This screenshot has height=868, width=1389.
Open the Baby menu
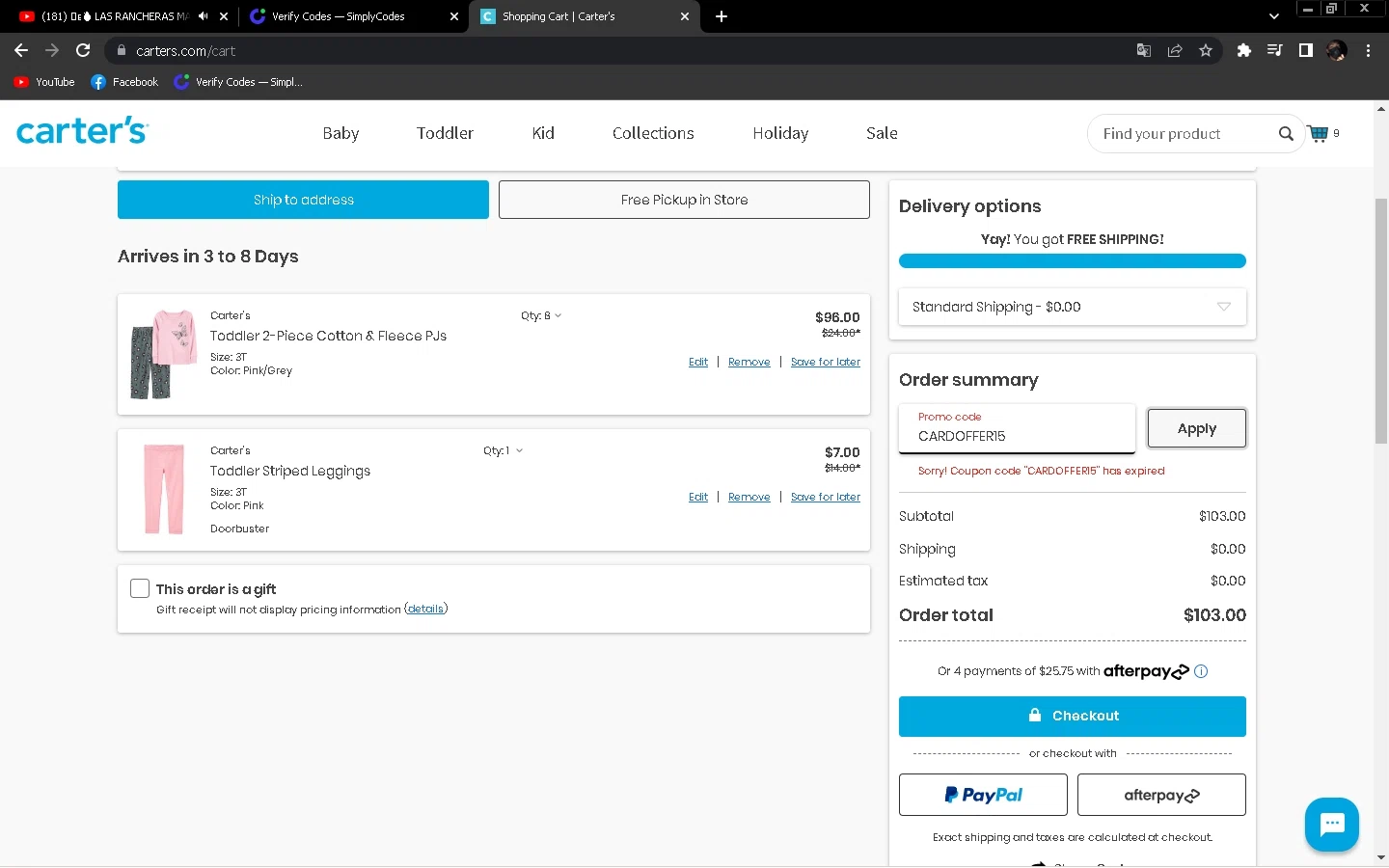[x=340, y=133]
